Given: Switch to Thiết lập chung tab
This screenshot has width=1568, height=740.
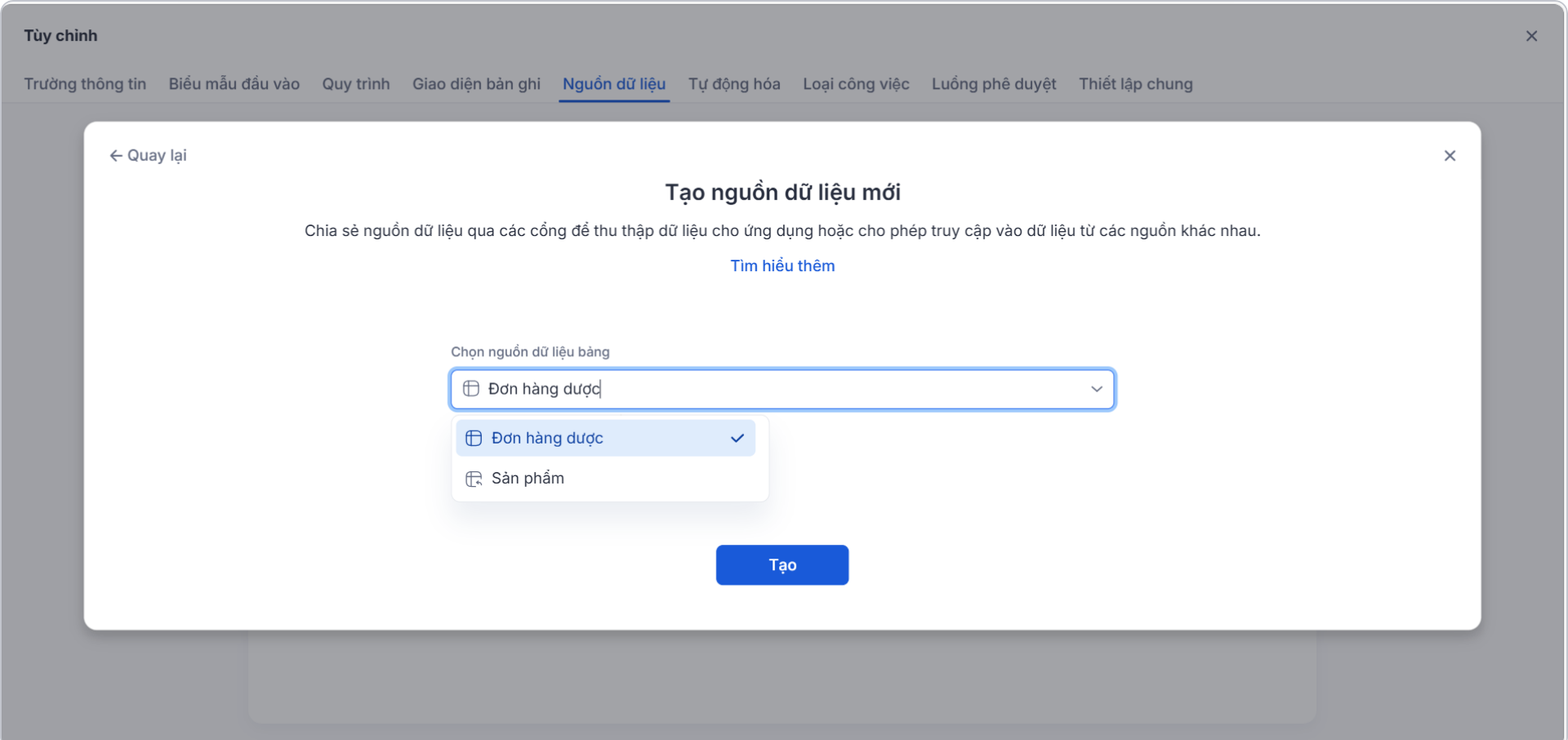Looking at the screenshot, I should (x=1135, y=84).
